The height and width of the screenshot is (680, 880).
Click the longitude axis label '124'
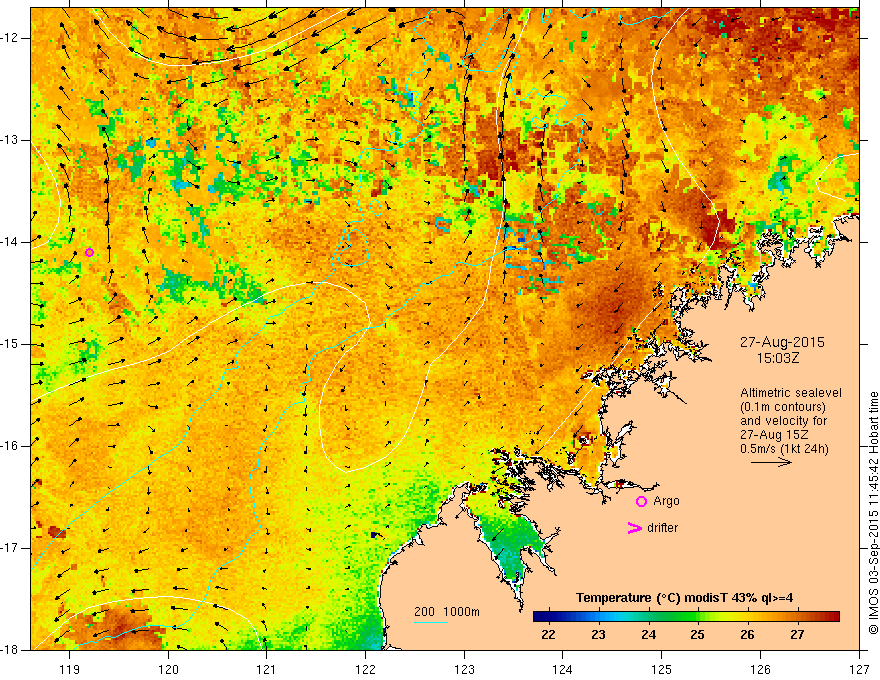(x=563, y=669)
